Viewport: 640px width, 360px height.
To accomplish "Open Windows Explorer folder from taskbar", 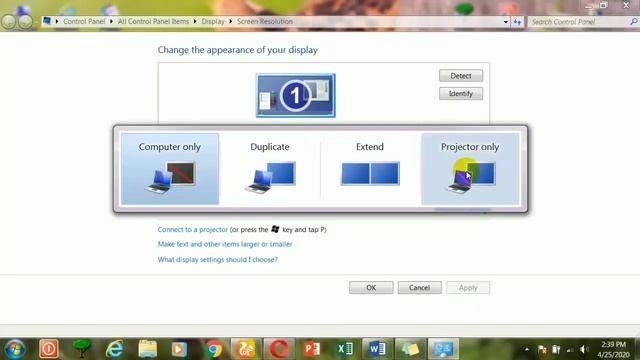I will tap(147, 349).
